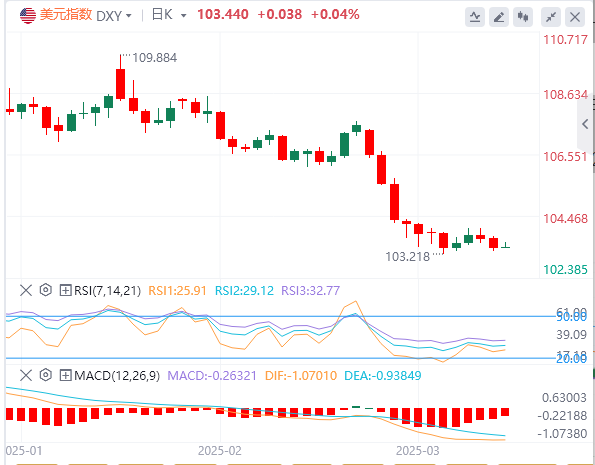Screen dimensions: 595x465
Task: Click the 103.218 low price label
Action: coord(408,257)
